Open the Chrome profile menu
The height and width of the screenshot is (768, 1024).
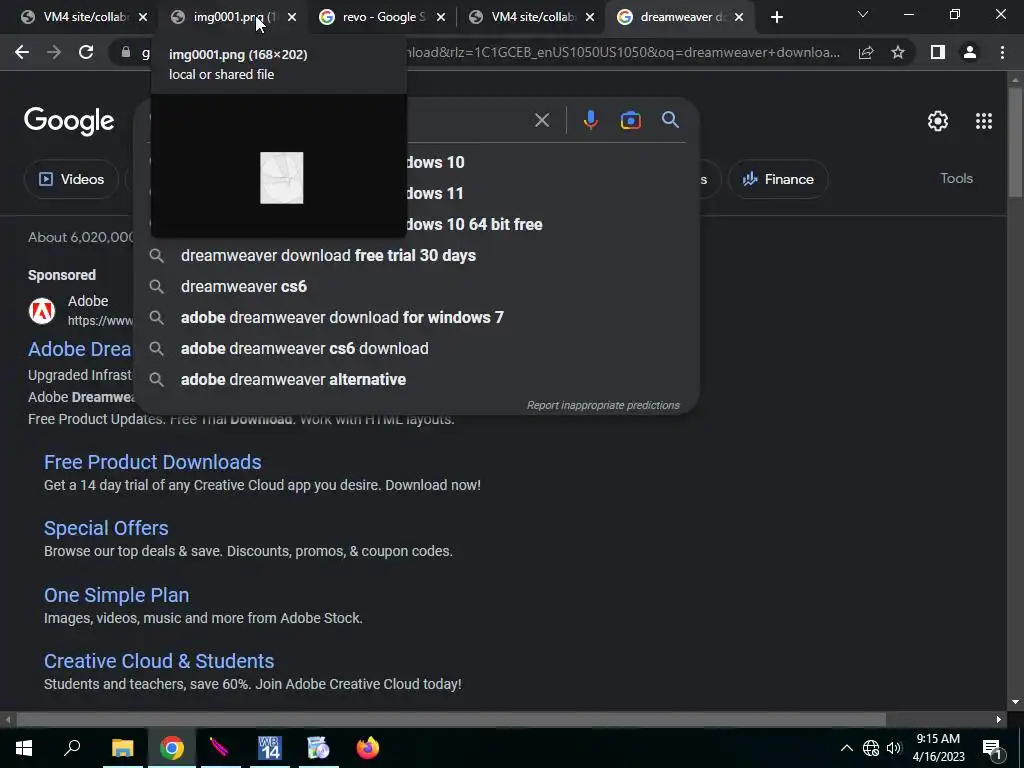click(970, 52)
